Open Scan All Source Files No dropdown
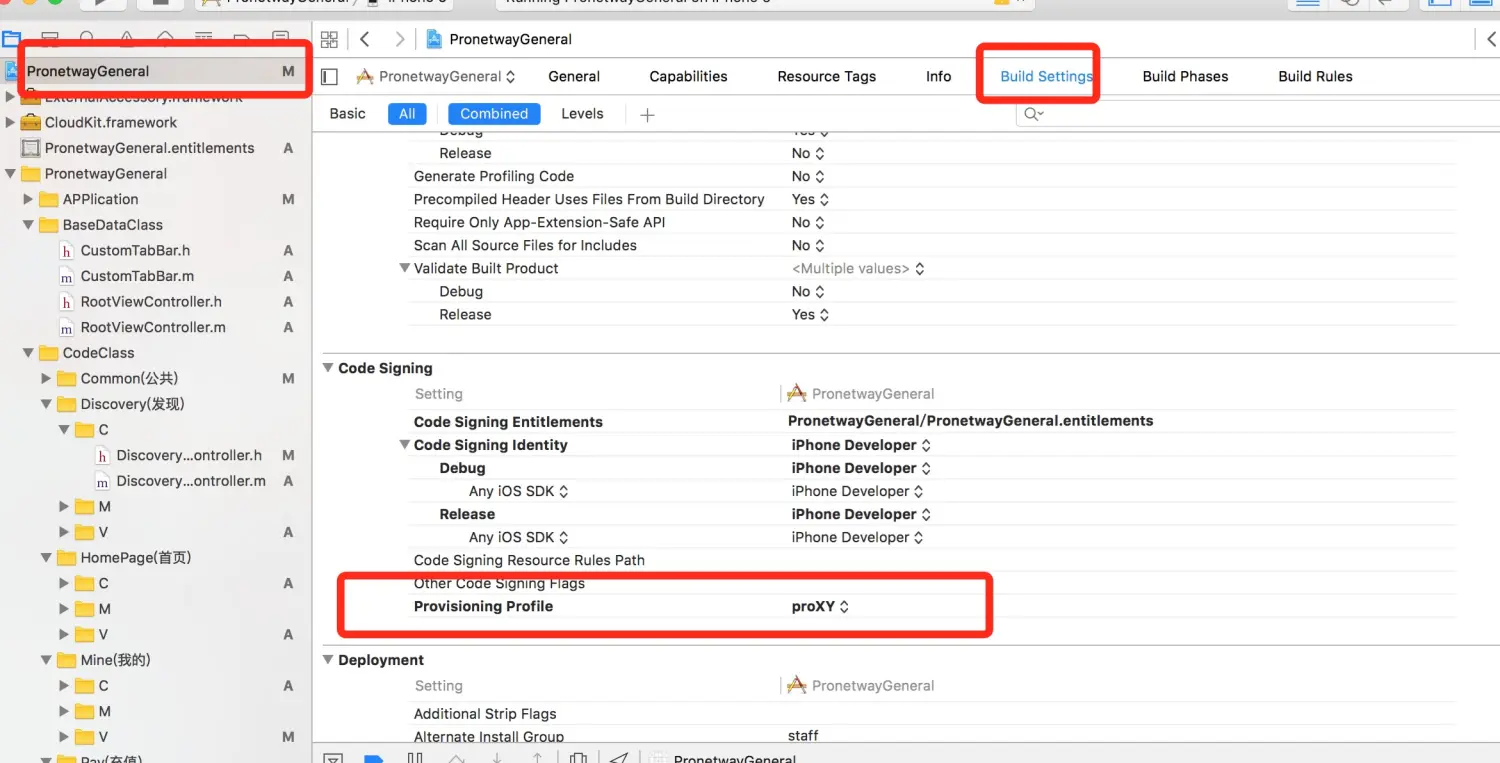The height and width of the screenshot is (763, 1500). [x=808, y=245]
